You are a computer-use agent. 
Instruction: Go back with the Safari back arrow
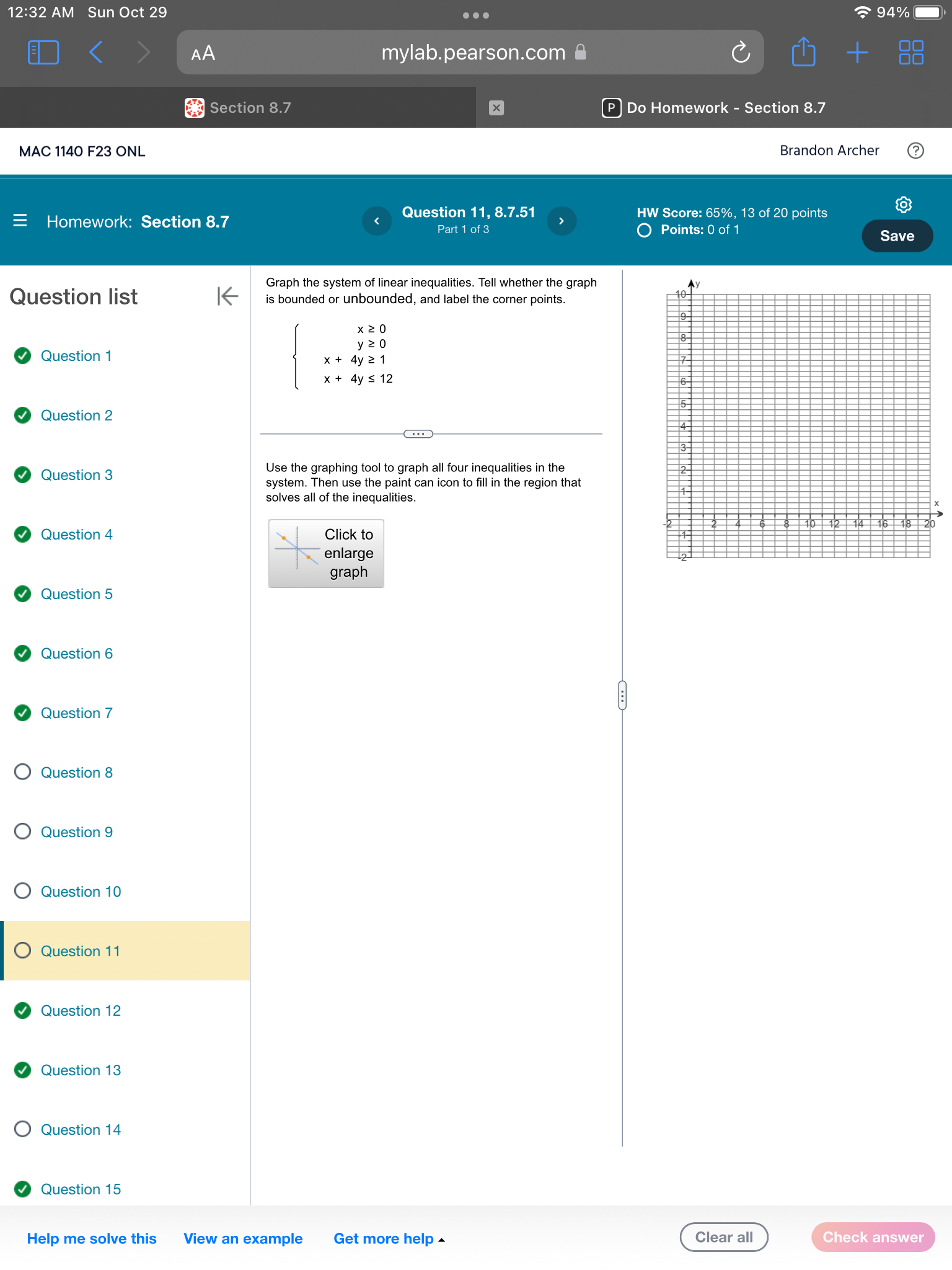(x=95, y=53)
